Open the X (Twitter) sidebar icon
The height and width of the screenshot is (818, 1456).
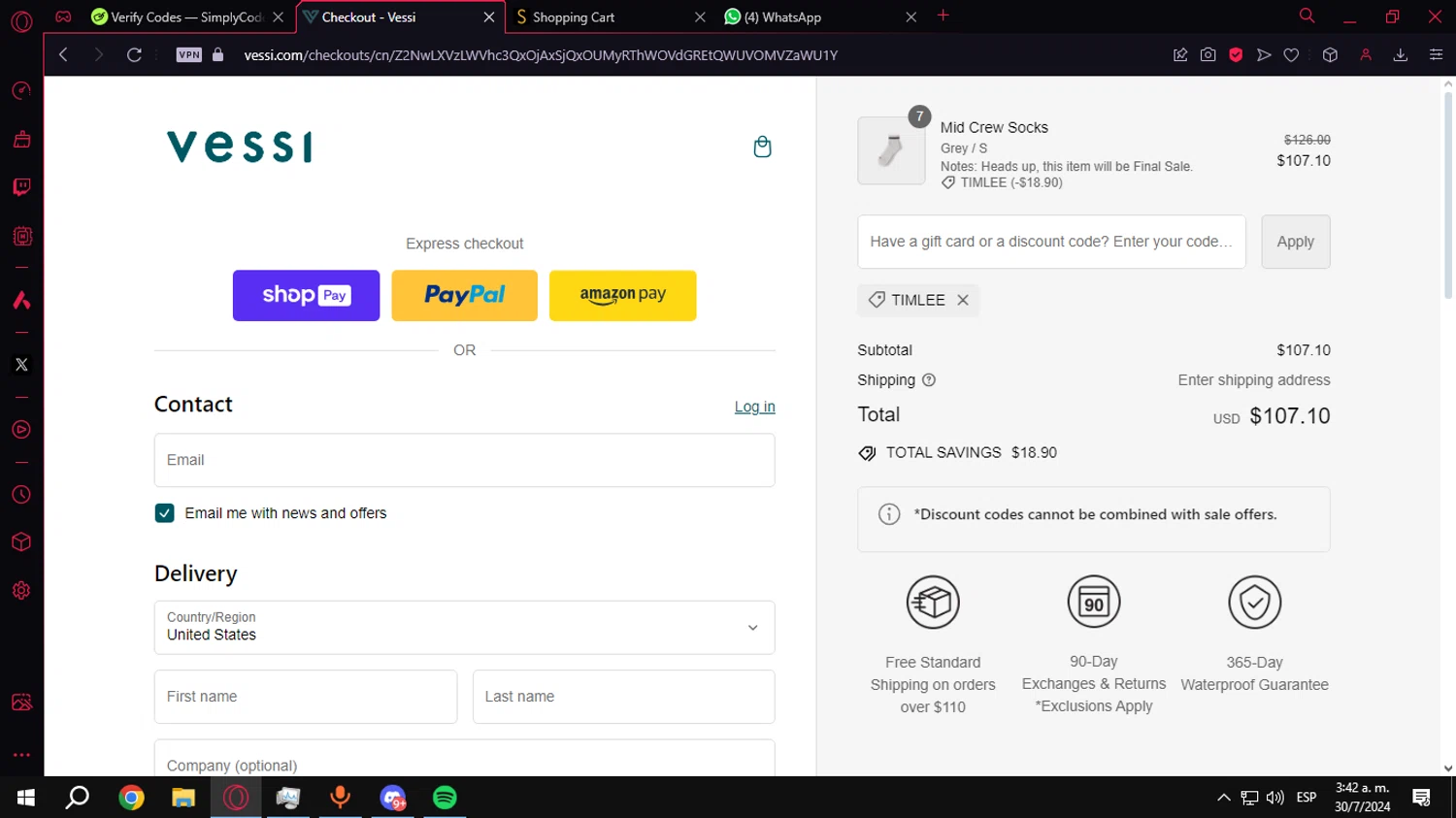[21, 365]
